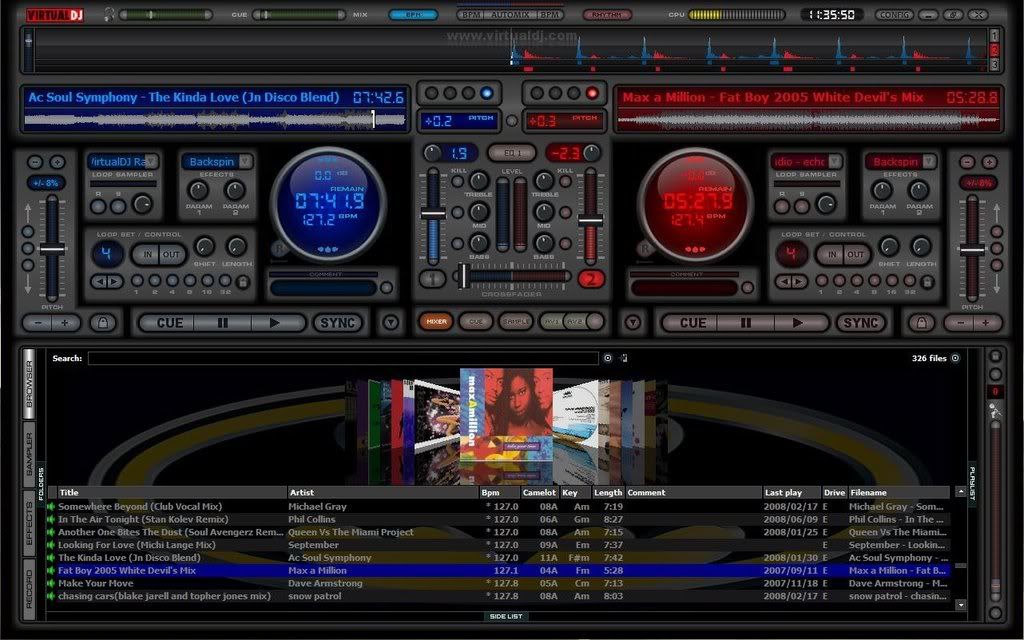
Task: Toggle the lit blue indicator above left pitch display
Action: tap(487, 93)
